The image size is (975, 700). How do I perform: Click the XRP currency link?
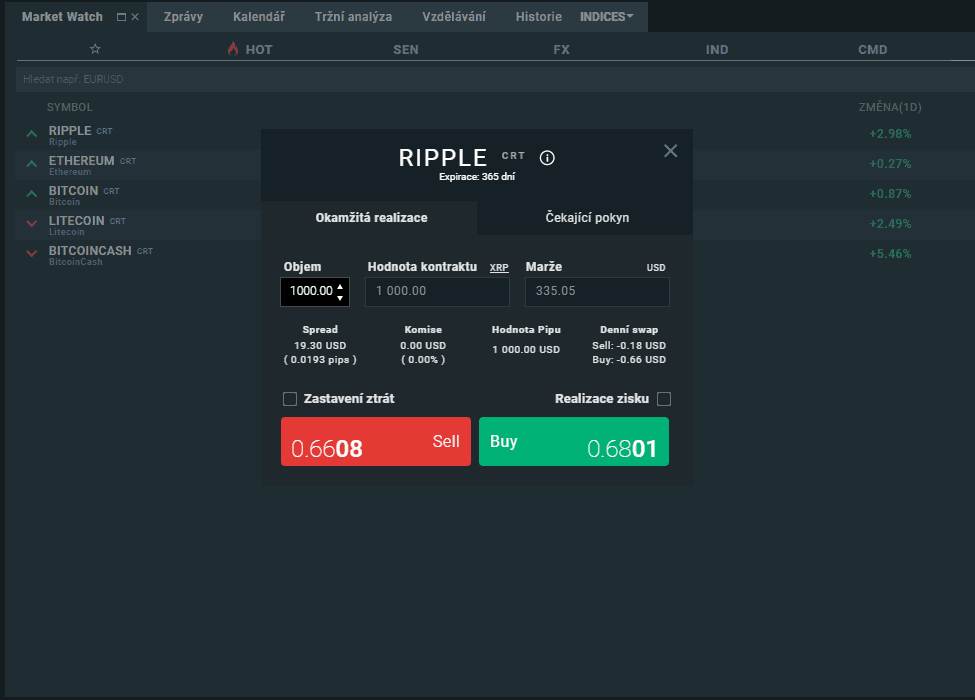click(499, 268)
